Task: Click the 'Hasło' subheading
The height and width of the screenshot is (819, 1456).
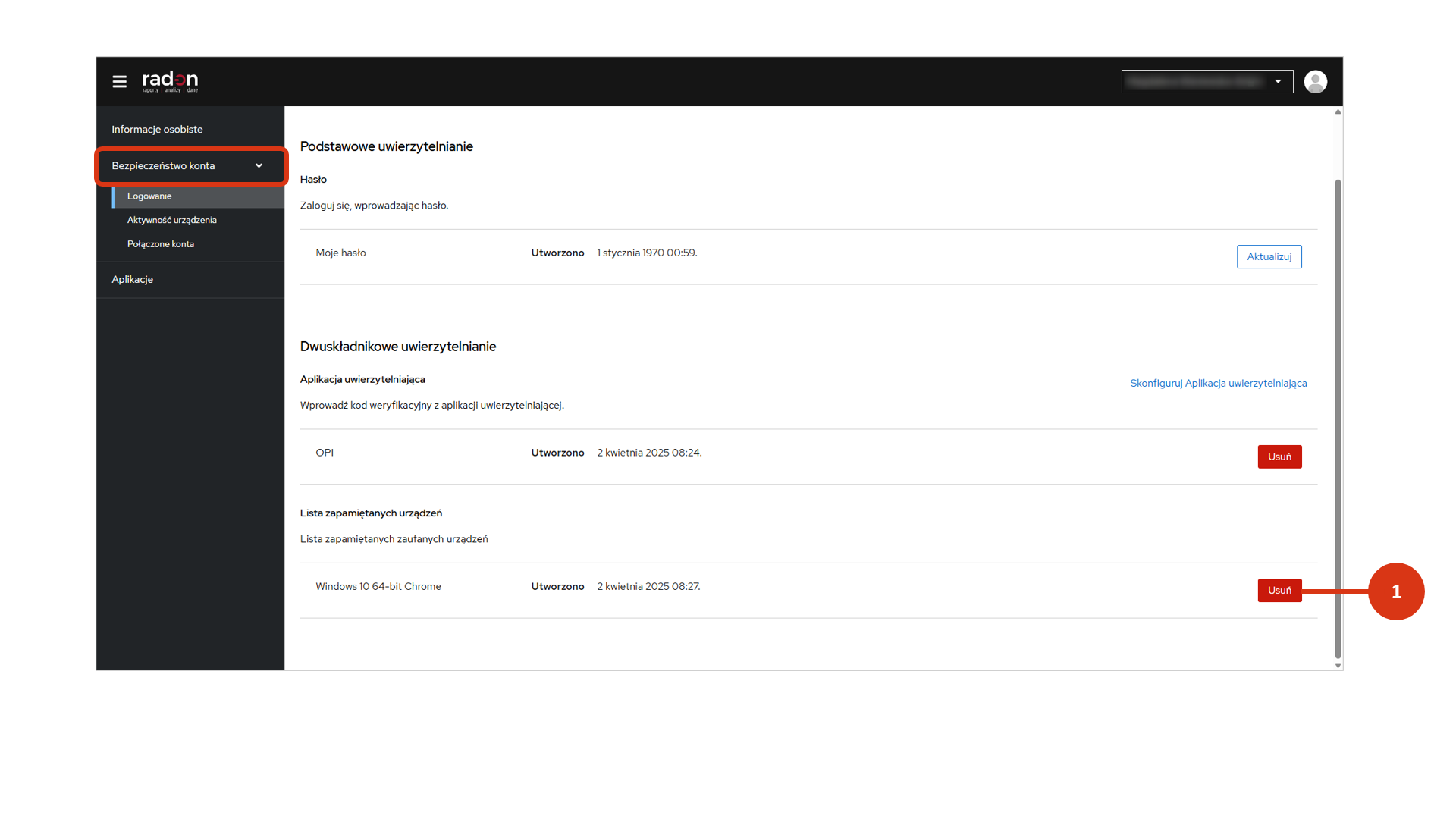Action: click(x=313, y=180)
